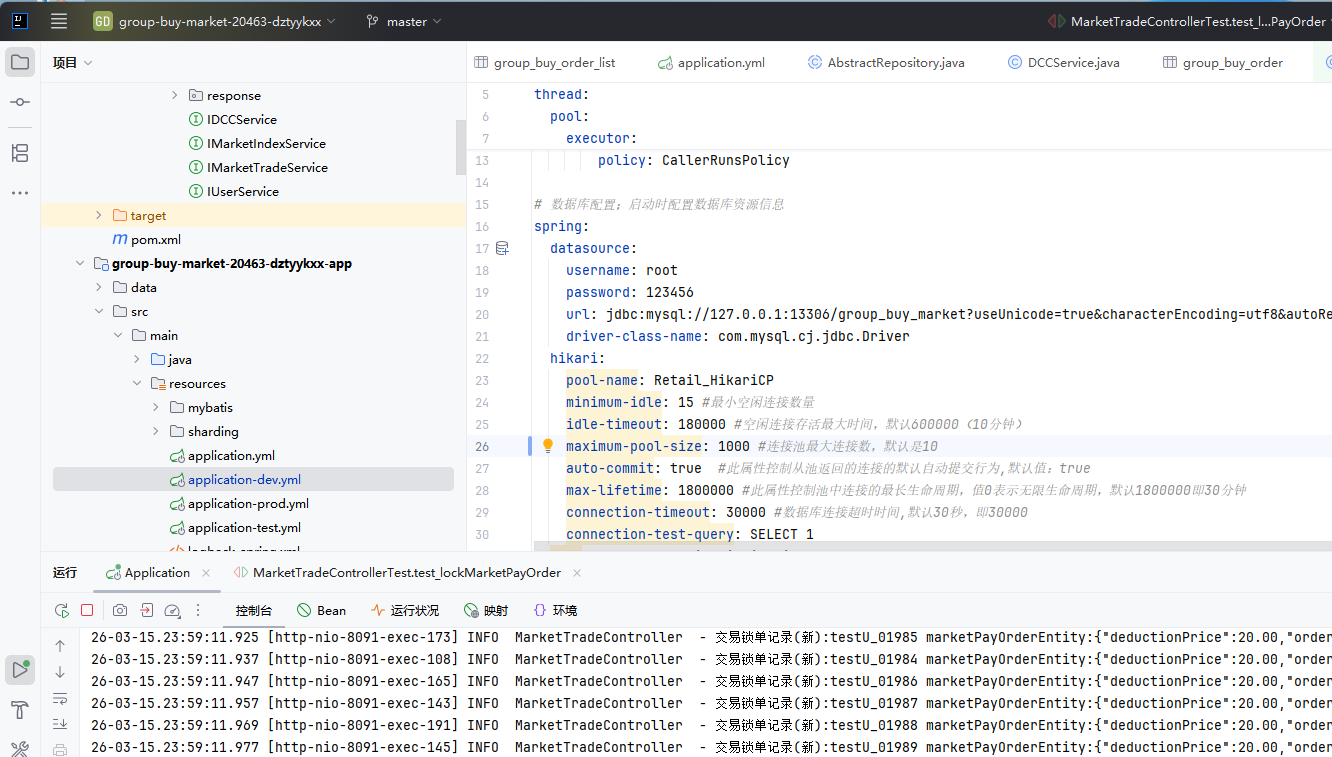
Task: Collapse the resources folder
Action: click(x=137, y=384)
